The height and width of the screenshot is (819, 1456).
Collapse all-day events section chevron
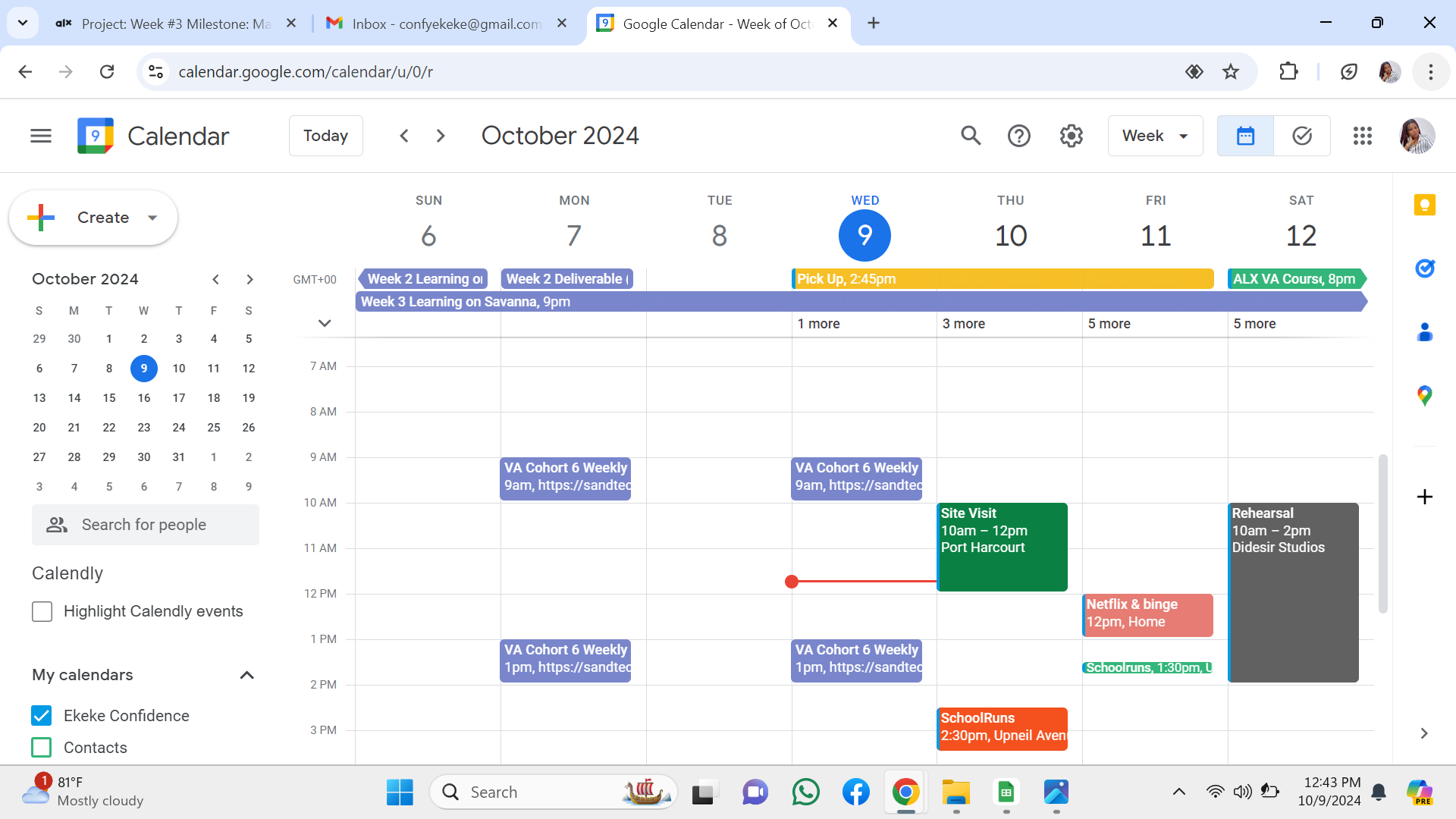coord(325,323)
